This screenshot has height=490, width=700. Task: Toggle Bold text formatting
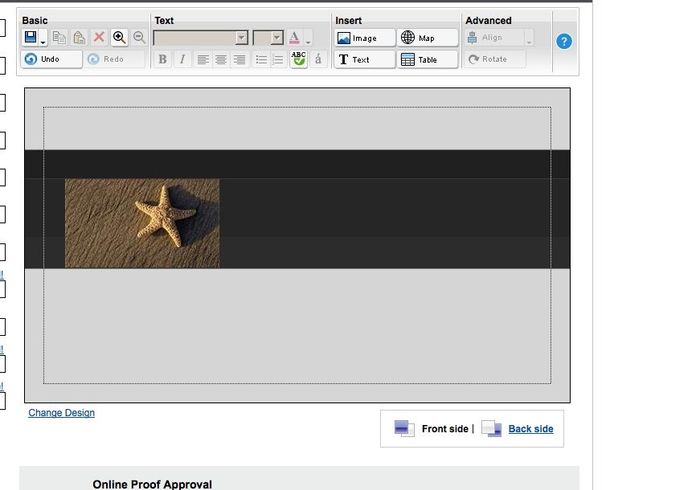point(163,59)
